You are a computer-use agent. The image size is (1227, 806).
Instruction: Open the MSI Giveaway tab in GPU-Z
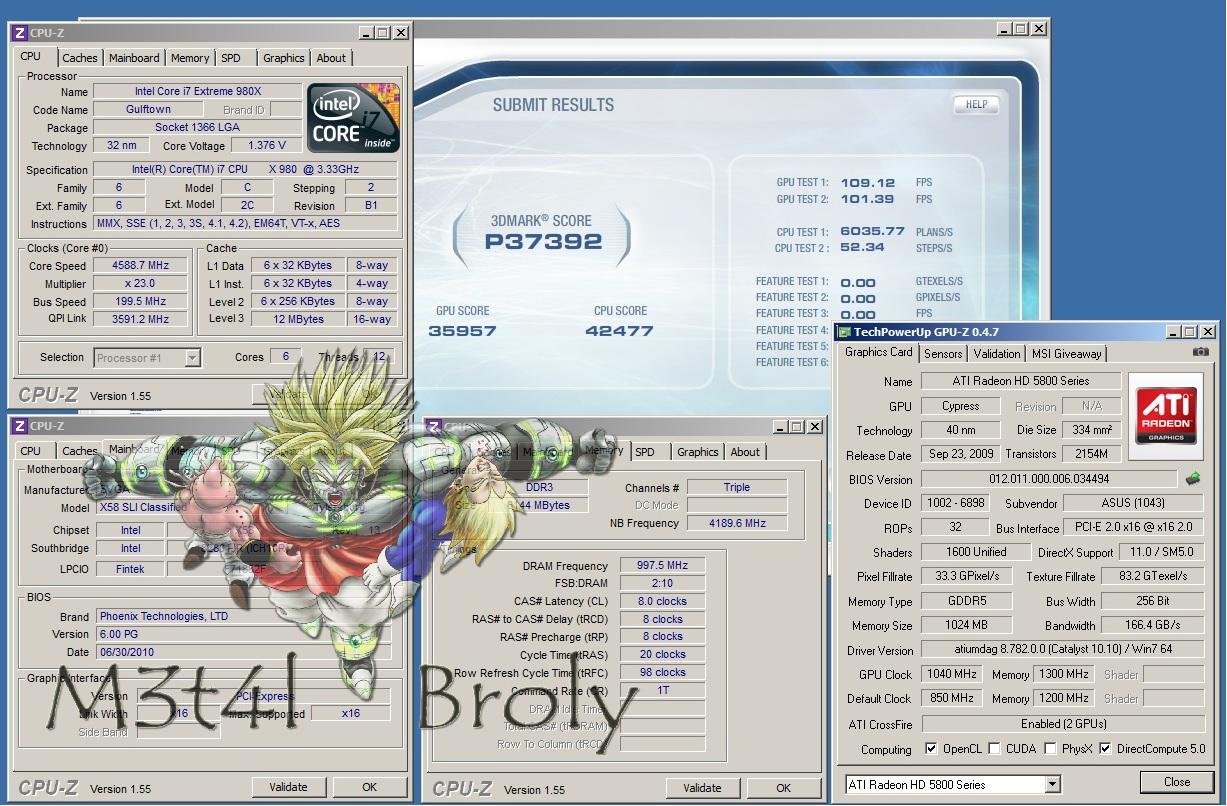coord(1066,353)
